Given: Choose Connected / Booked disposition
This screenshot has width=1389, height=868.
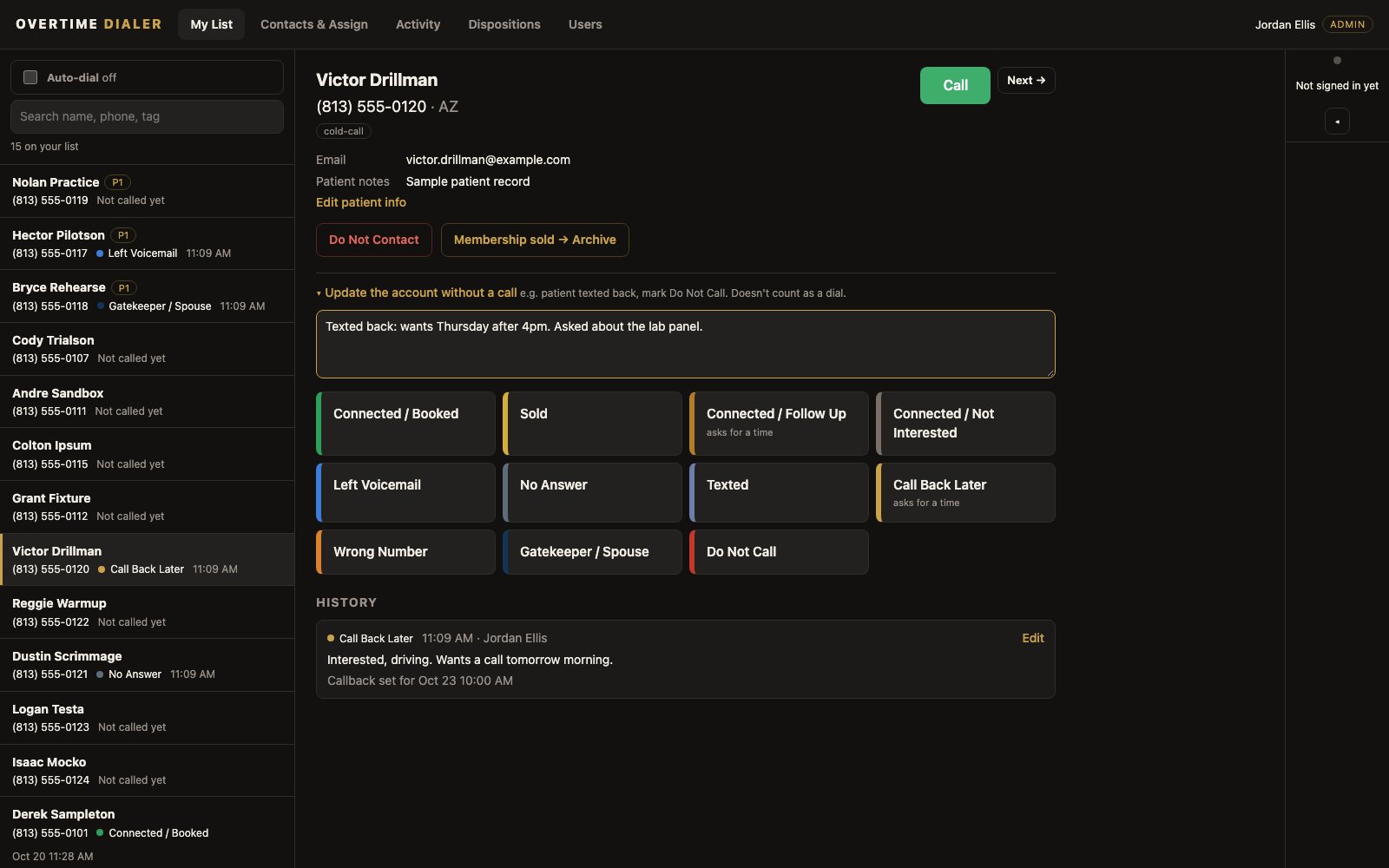Looking at the screenshot, I should tap(405, 424).
